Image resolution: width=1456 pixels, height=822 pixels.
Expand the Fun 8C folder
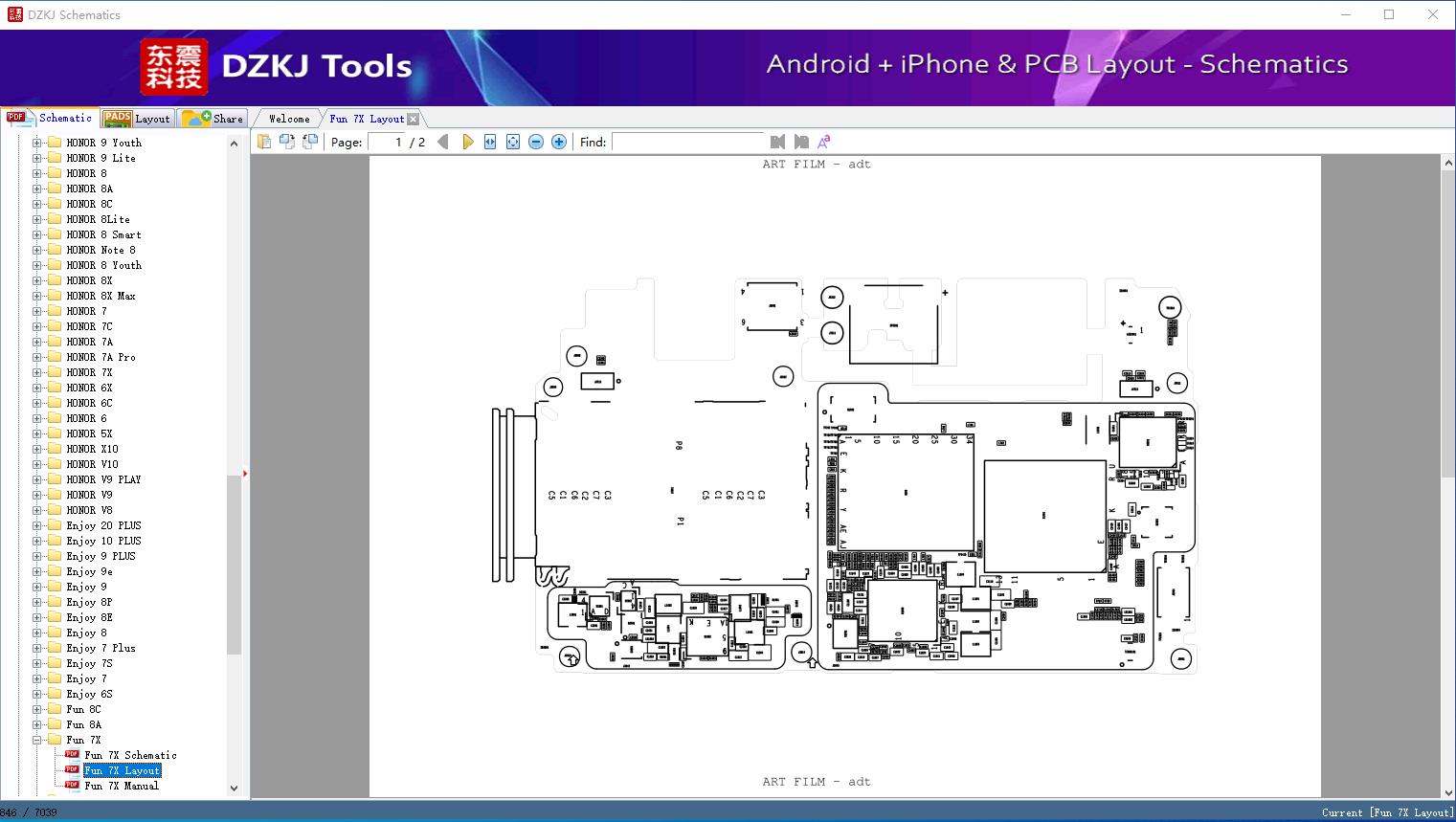[36, 709]
